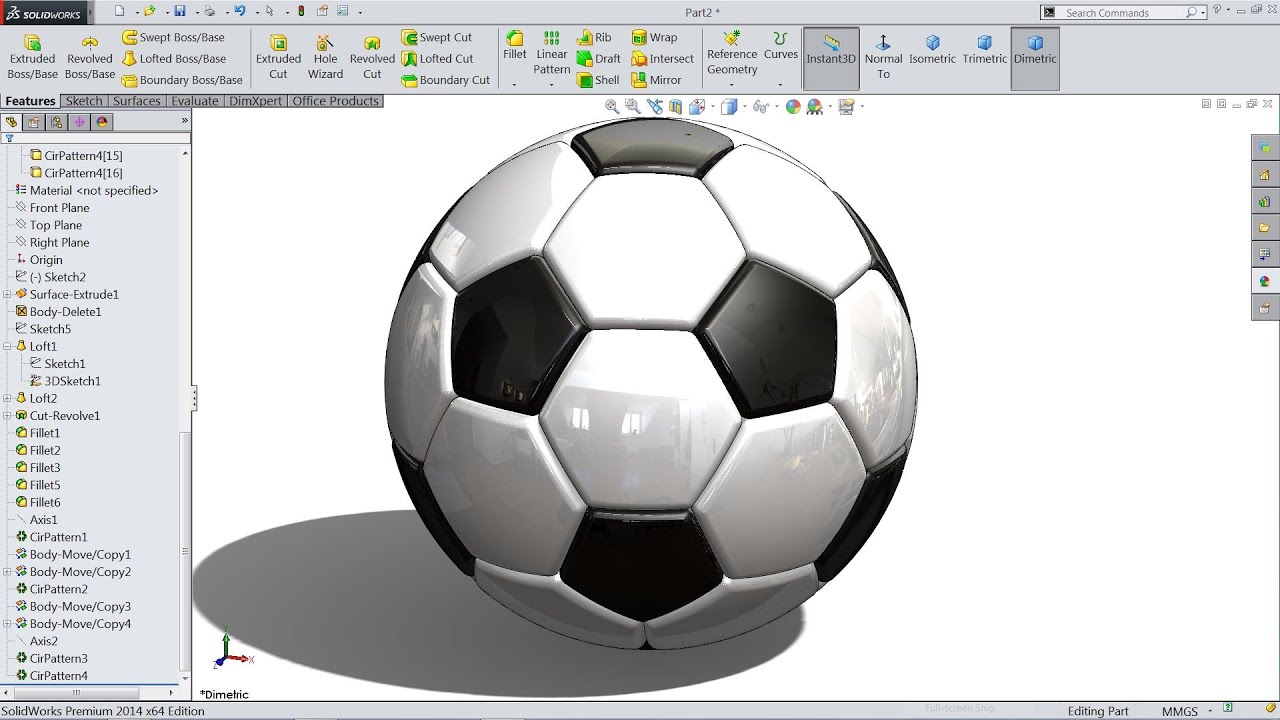Screen dimensions: 1280x720
Task: Expand the Surface-Extrude1 feature
Action: pyautogui.click(x=7, y=294)
